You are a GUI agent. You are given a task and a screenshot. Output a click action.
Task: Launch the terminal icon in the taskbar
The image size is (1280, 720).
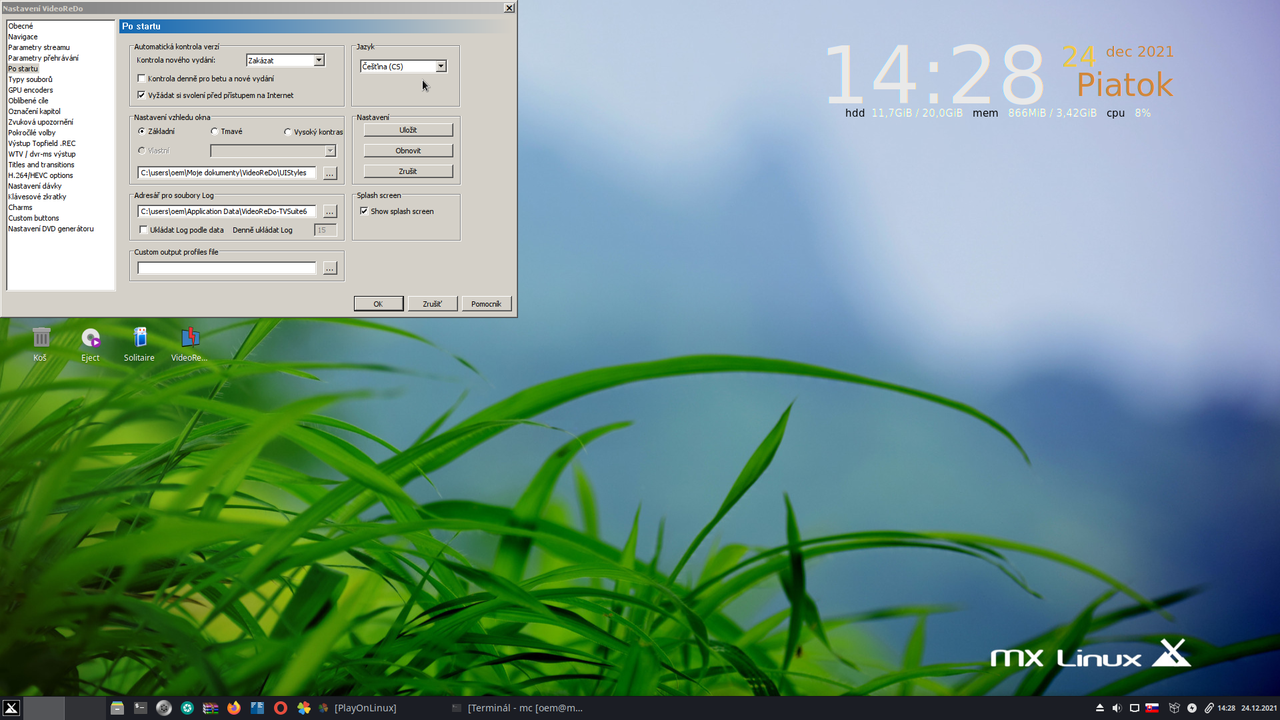141,708
